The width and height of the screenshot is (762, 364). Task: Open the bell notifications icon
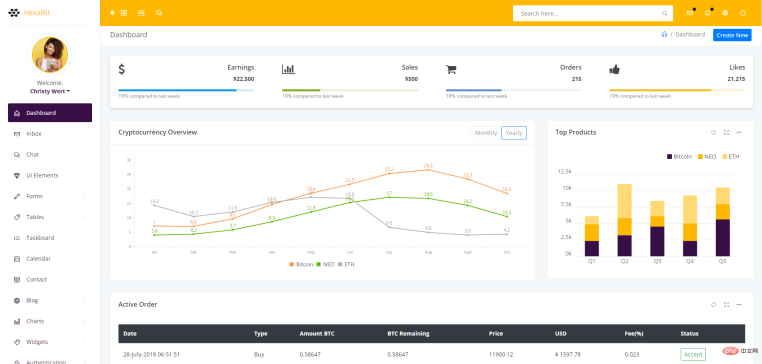708,13
